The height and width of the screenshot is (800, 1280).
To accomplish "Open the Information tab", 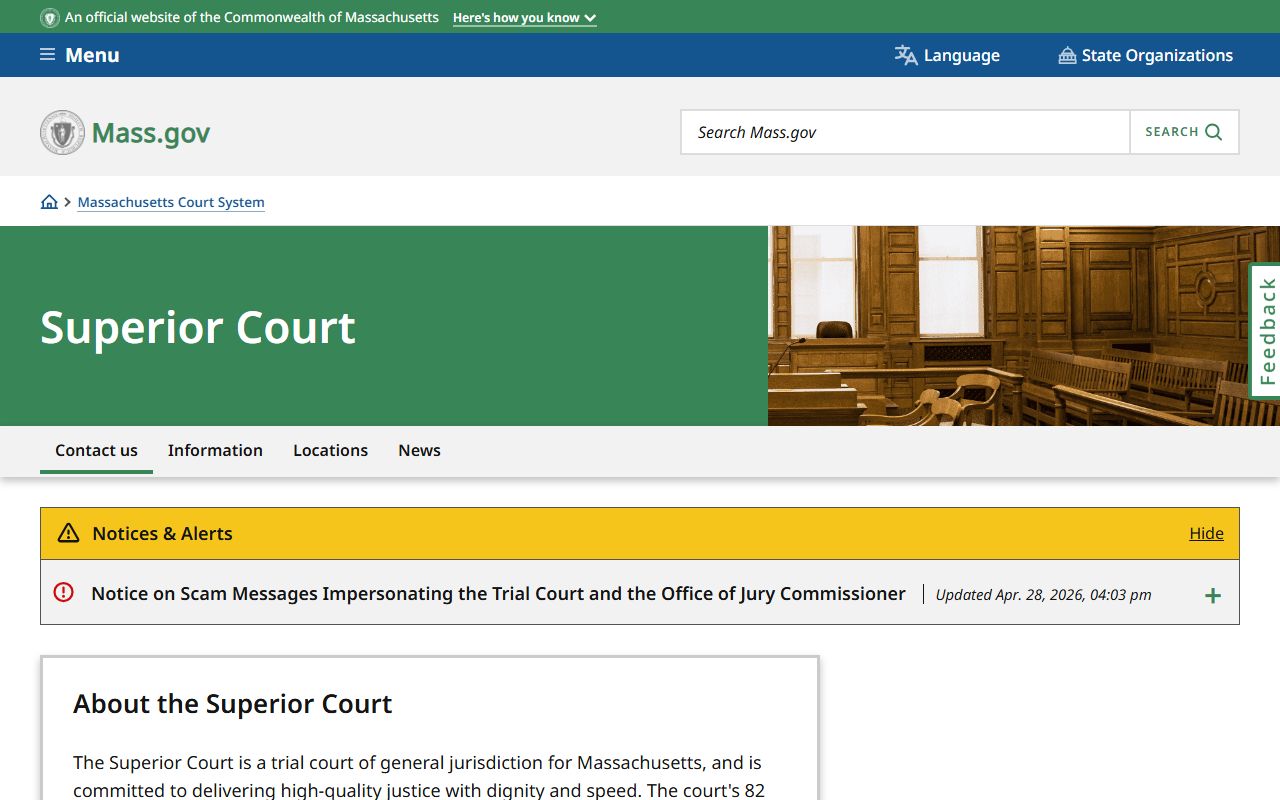I will pos(215,450).
